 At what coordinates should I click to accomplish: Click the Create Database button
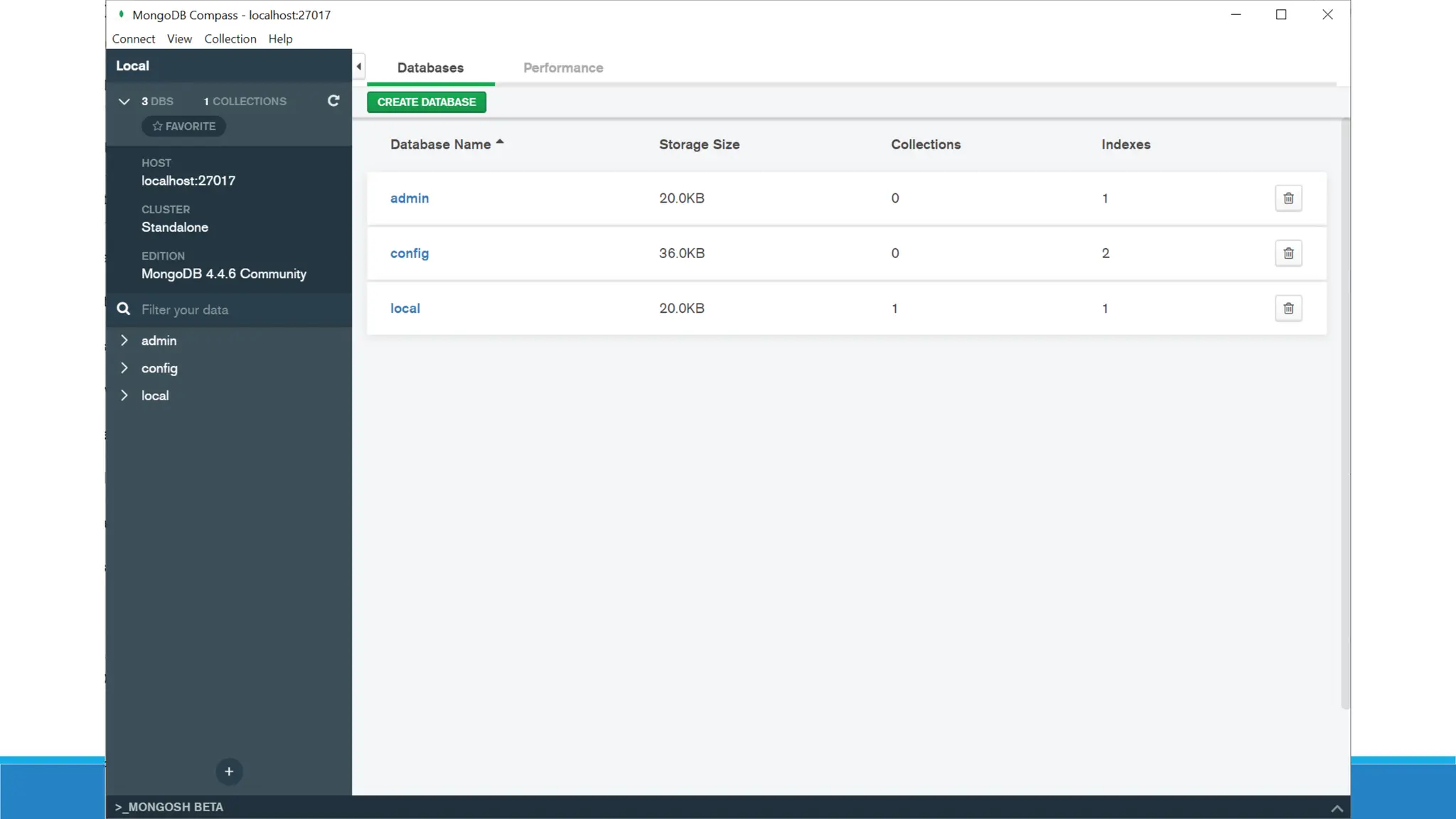pyautogui.click(x=427, y=102)
